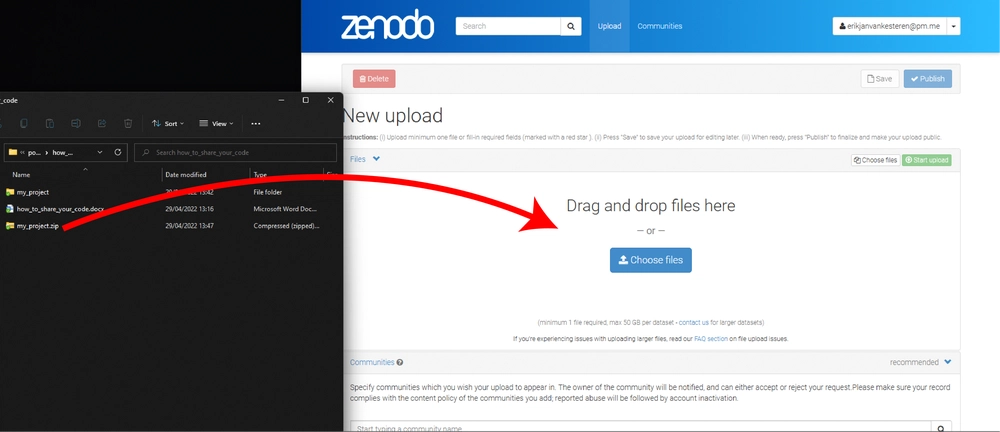The image size is (1000, 432).
Task: Click the Delete trash icon in File Explorer
Action: [128, 123]
